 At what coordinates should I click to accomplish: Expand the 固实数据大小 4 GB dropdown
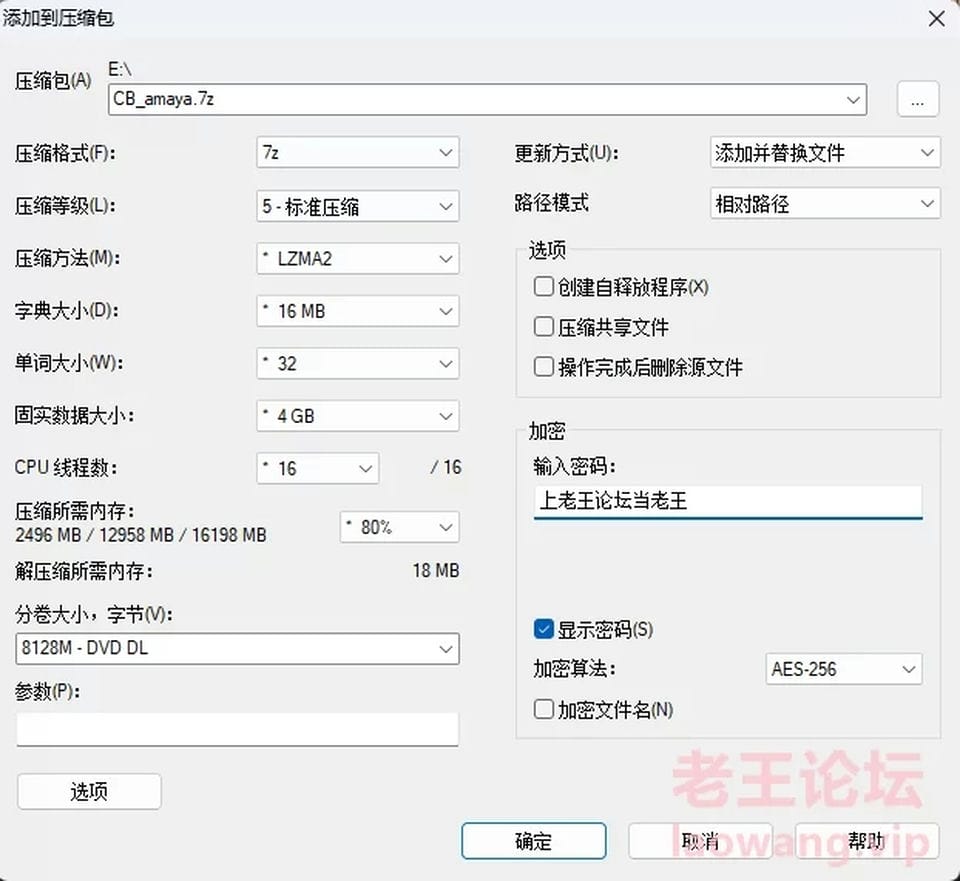point(358,415)
